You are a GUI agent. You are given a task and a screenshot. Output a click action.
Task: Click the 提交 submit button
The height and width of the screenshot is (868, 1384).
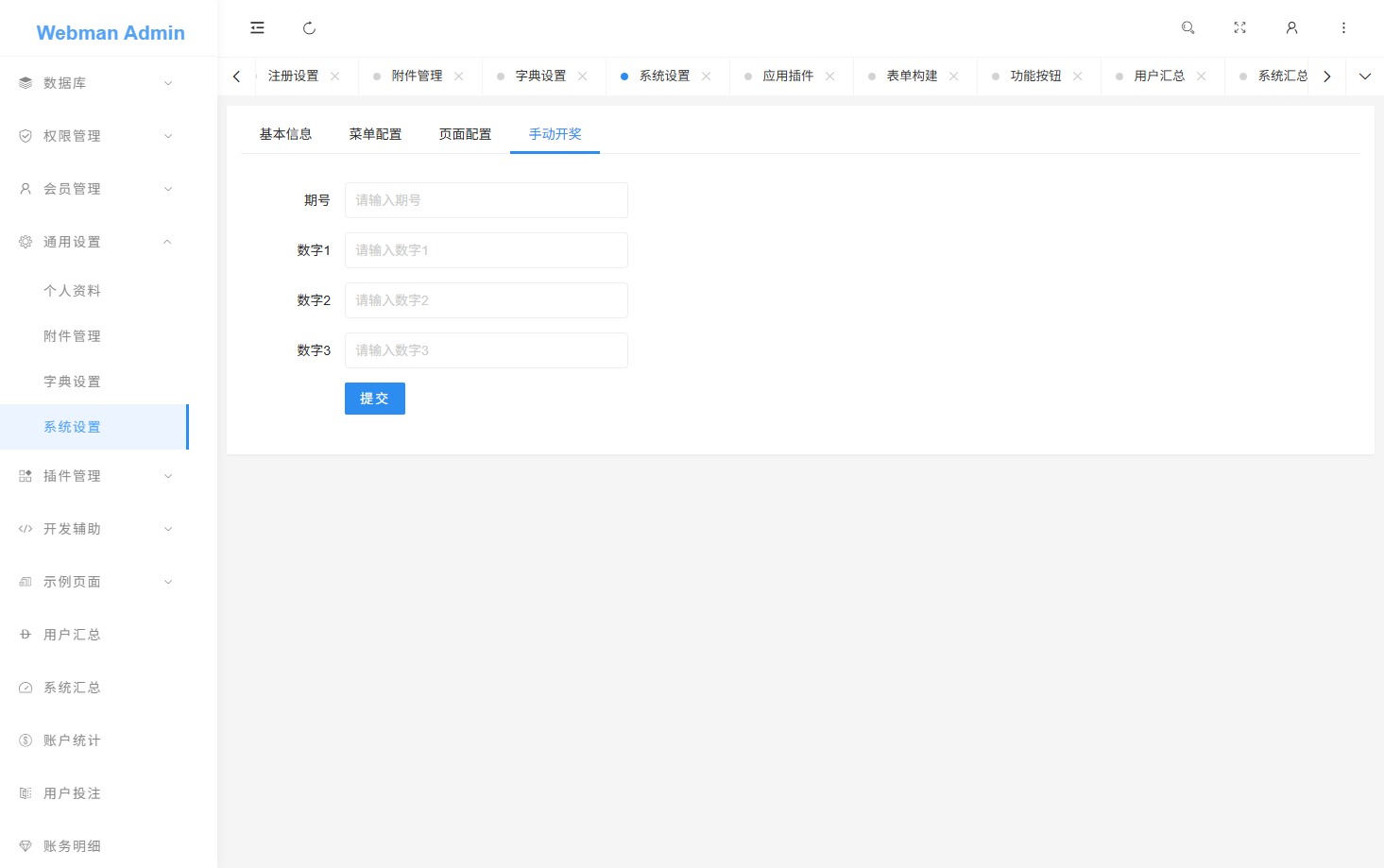[374, 398]
